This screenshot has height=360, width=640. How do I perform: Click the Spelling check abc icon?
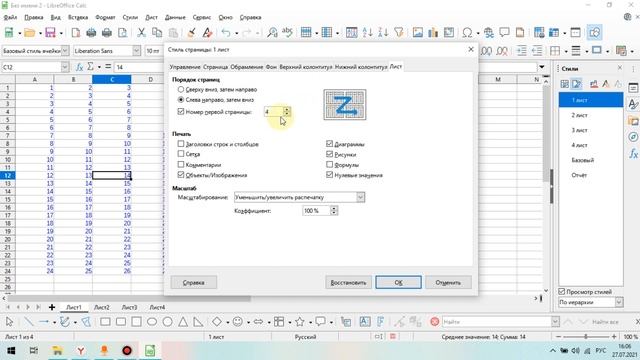click(287, 33)
